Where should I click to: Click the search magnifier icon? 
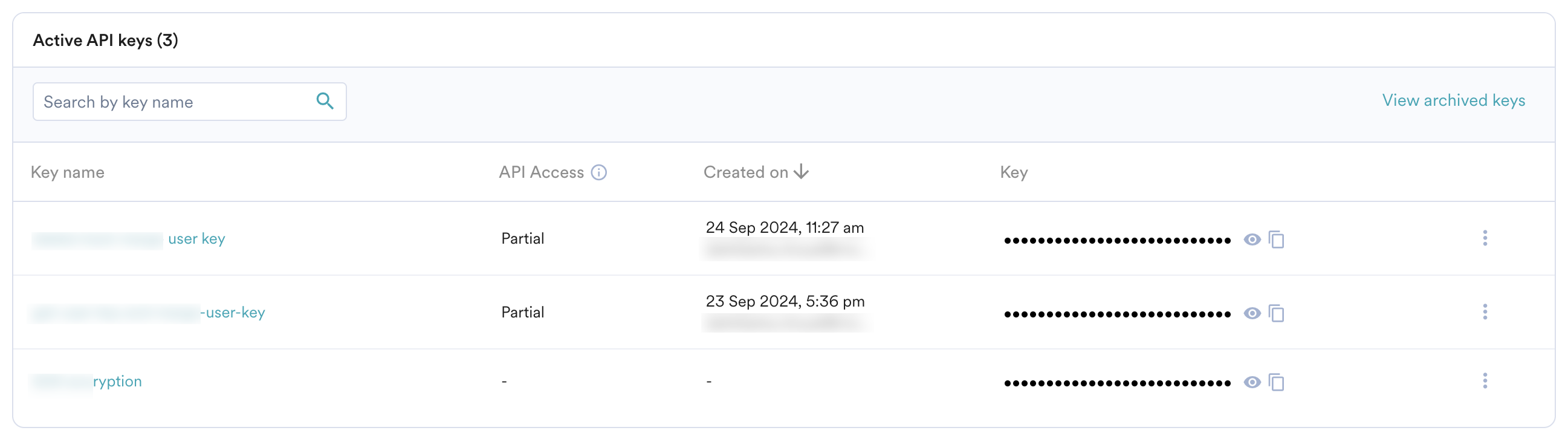(325, 101)
